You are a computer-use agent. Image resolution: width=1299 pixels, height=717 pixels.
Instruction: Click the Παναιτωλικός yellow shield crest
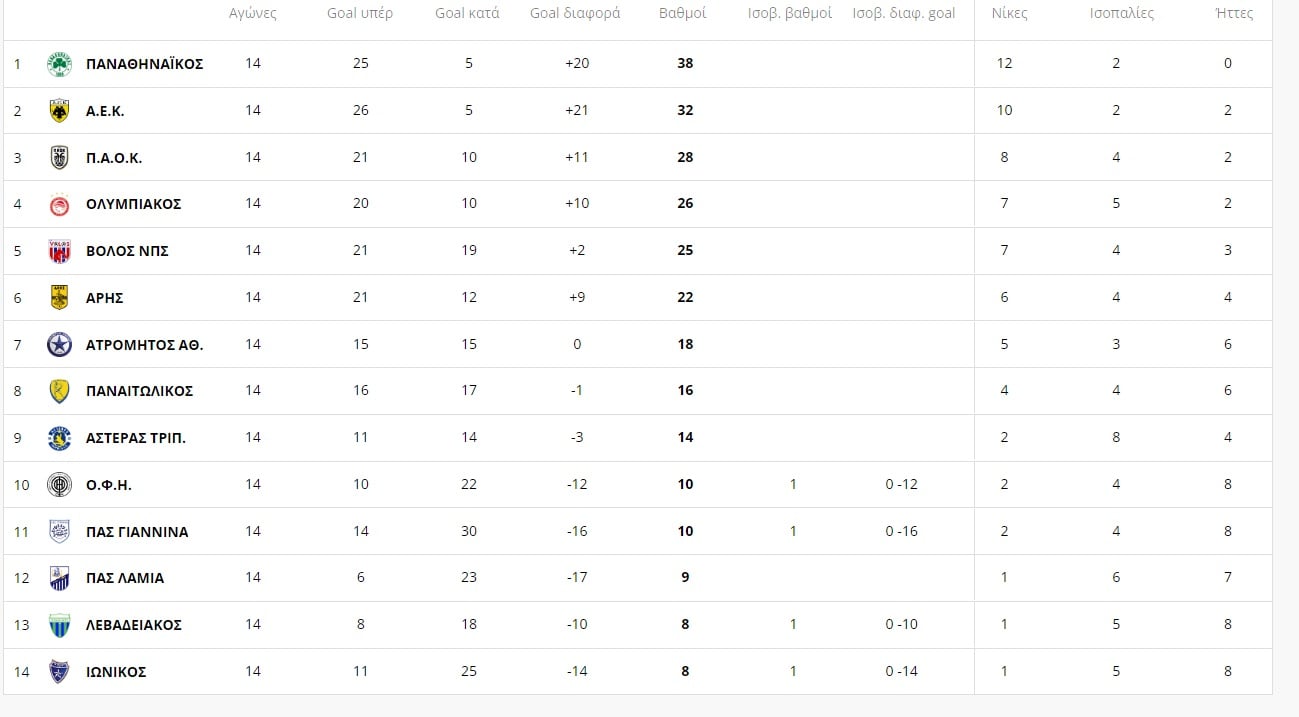pyautogui.click(x=60, y=391)
